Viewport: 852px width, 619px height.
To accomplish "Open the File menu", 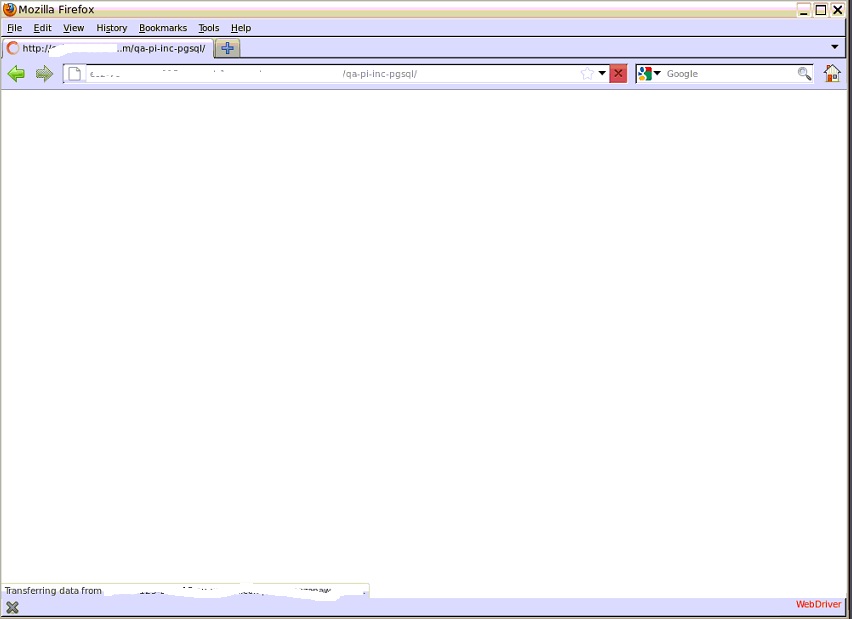I will tap(14, 28).
